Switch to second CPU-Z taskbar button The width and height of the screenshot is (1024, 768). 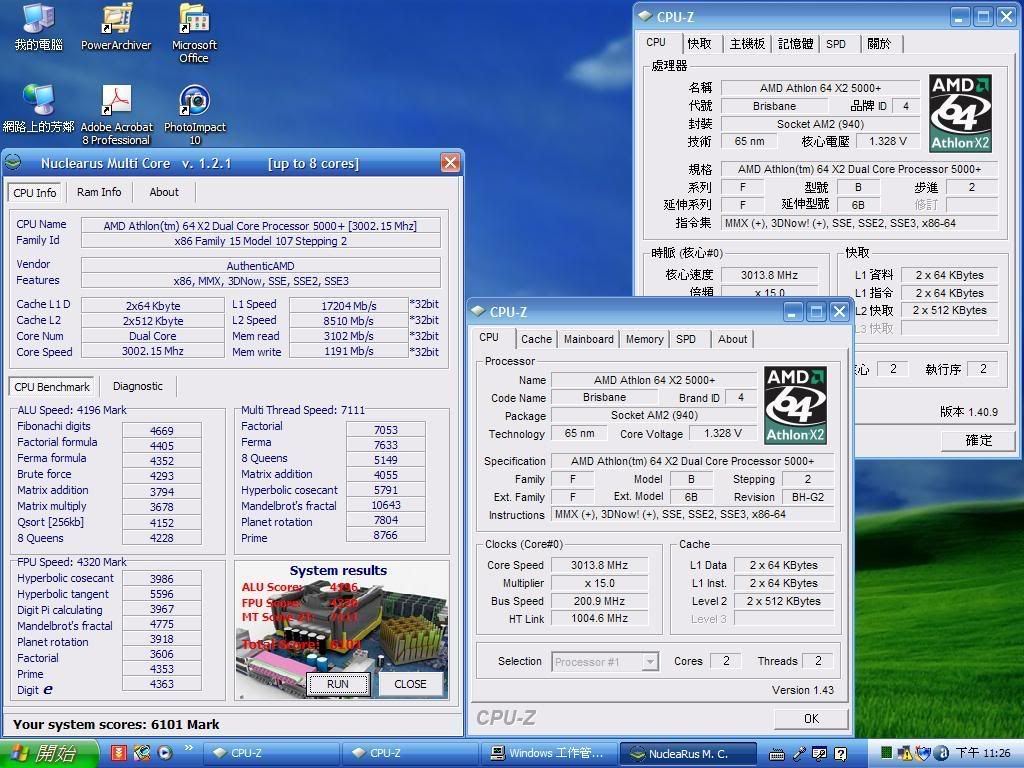(410, 753)
